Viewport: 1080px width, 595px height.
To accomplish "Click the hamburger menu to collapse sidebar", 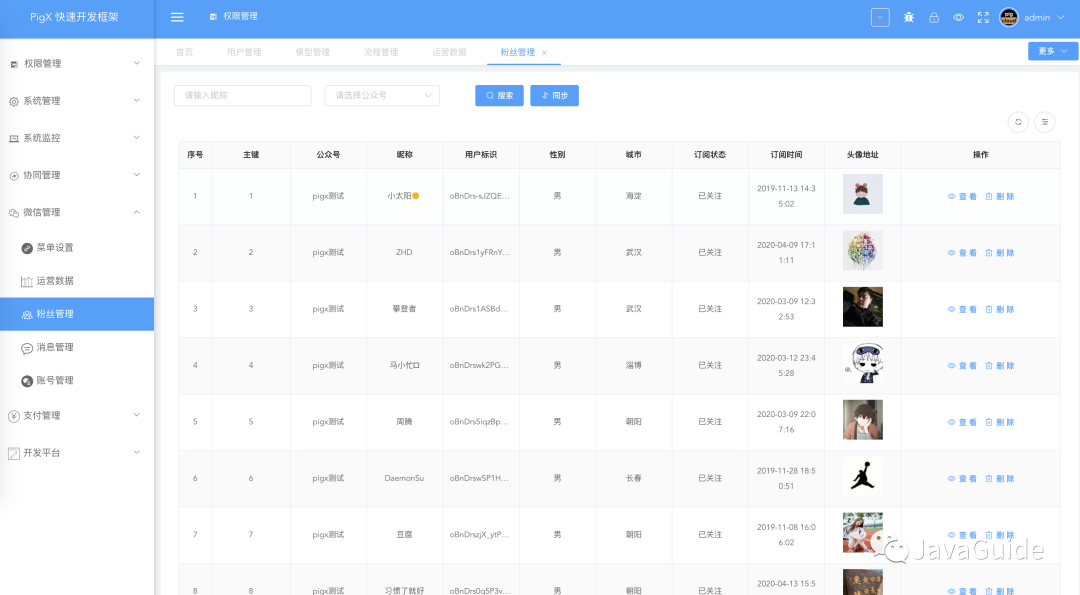I will pyautogui.click(x=177, y=16).
